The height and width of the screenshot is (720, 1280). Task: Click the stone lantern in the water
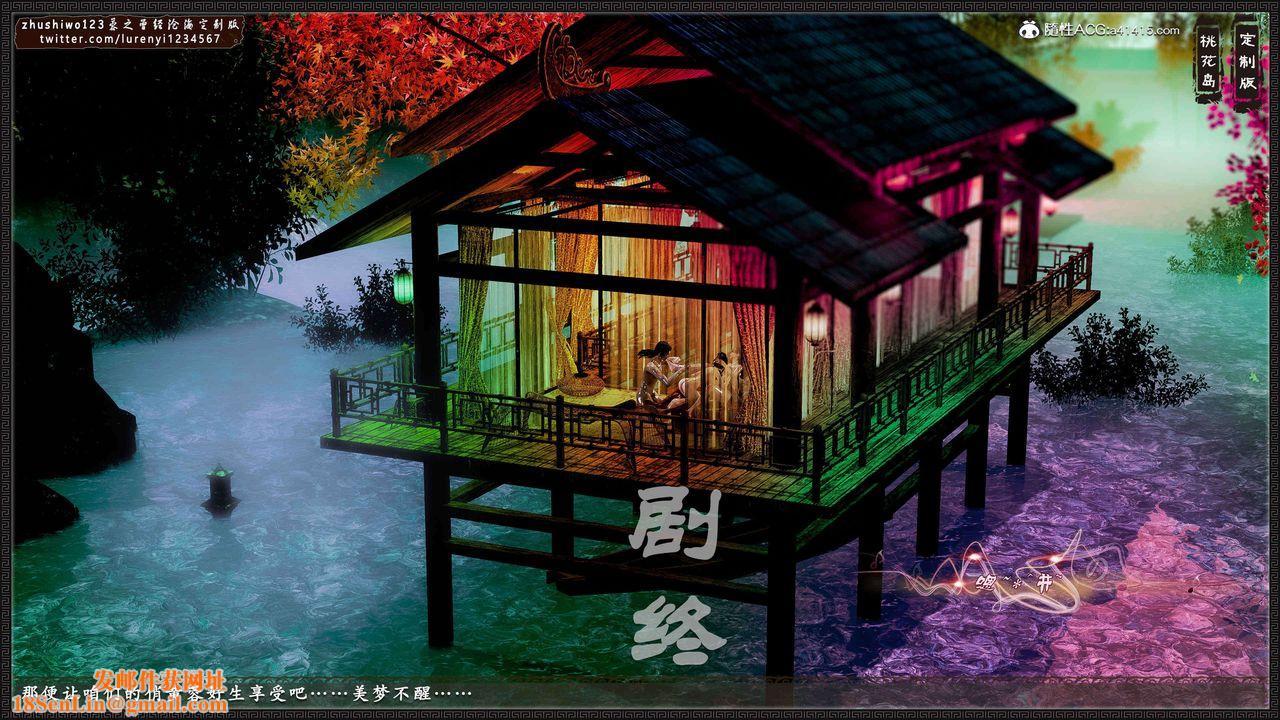click(x=220, y=490)
